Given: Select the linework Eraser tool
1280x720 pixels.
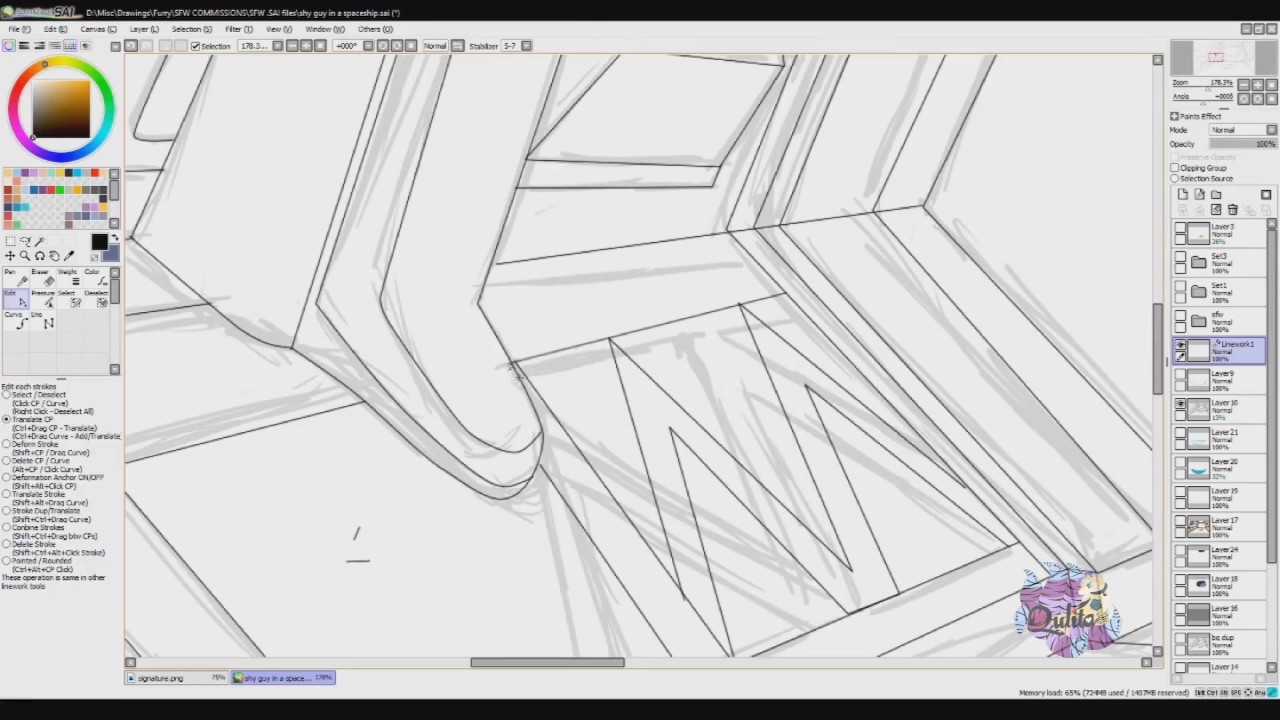Looking at the screenshot, I should 42,278.
